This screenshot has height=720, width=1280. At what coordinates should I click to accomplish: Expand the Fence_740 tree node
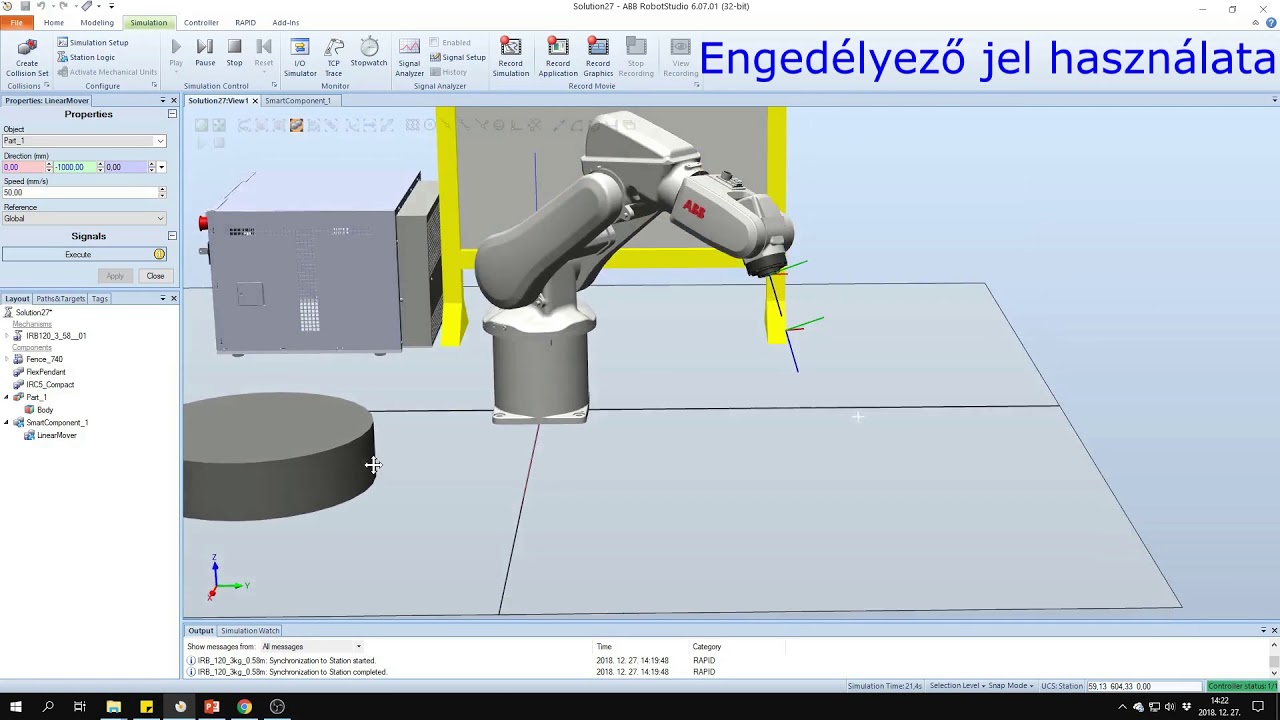pyautogui.click(x=7, y=359)
